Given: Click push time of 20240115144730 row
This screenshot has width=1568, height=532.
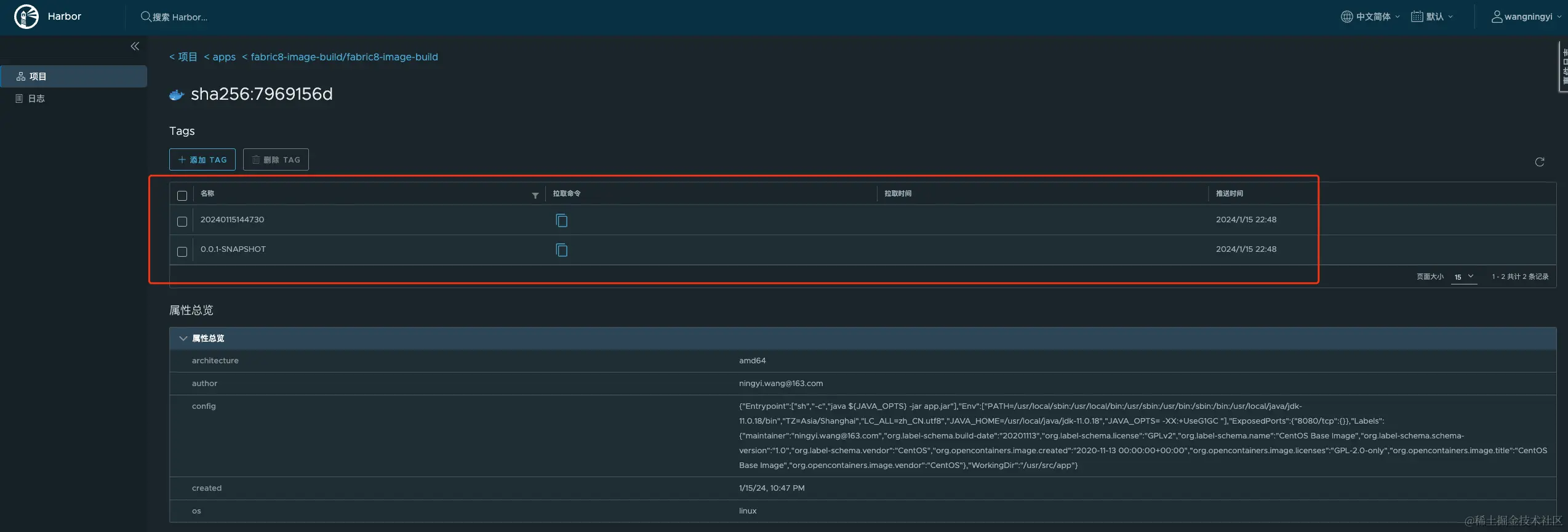Looking at the screenshot, I should [x=1246, y=219].
